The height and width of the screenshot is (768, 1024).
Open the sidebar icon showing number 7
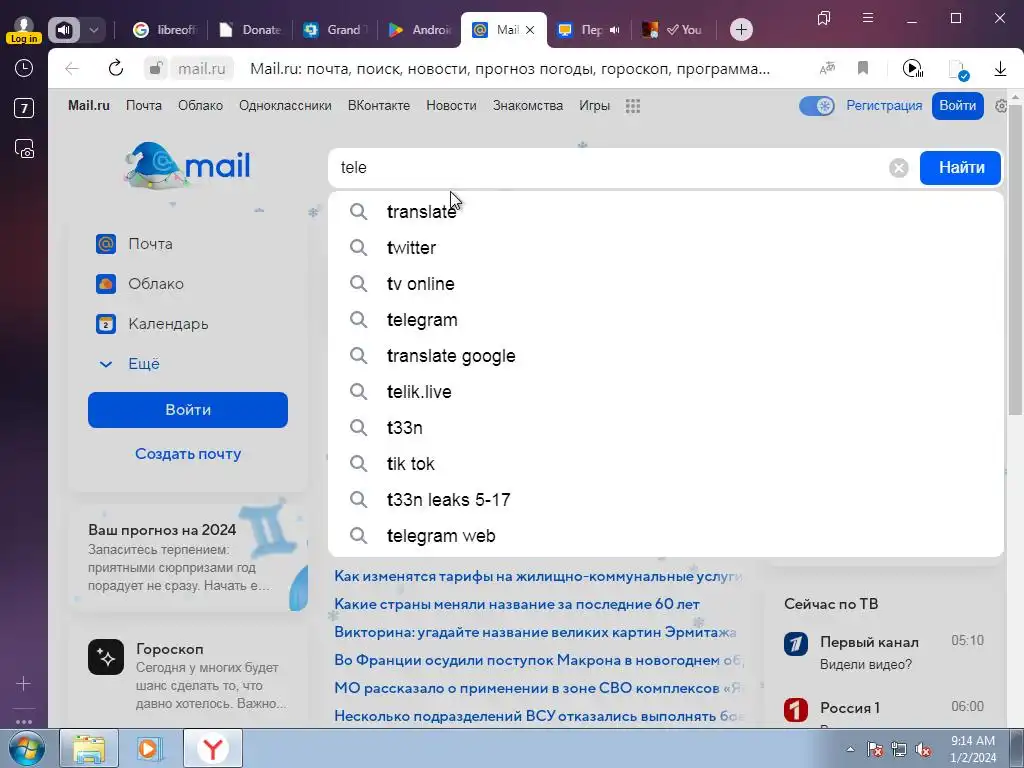tap(24, 108)
